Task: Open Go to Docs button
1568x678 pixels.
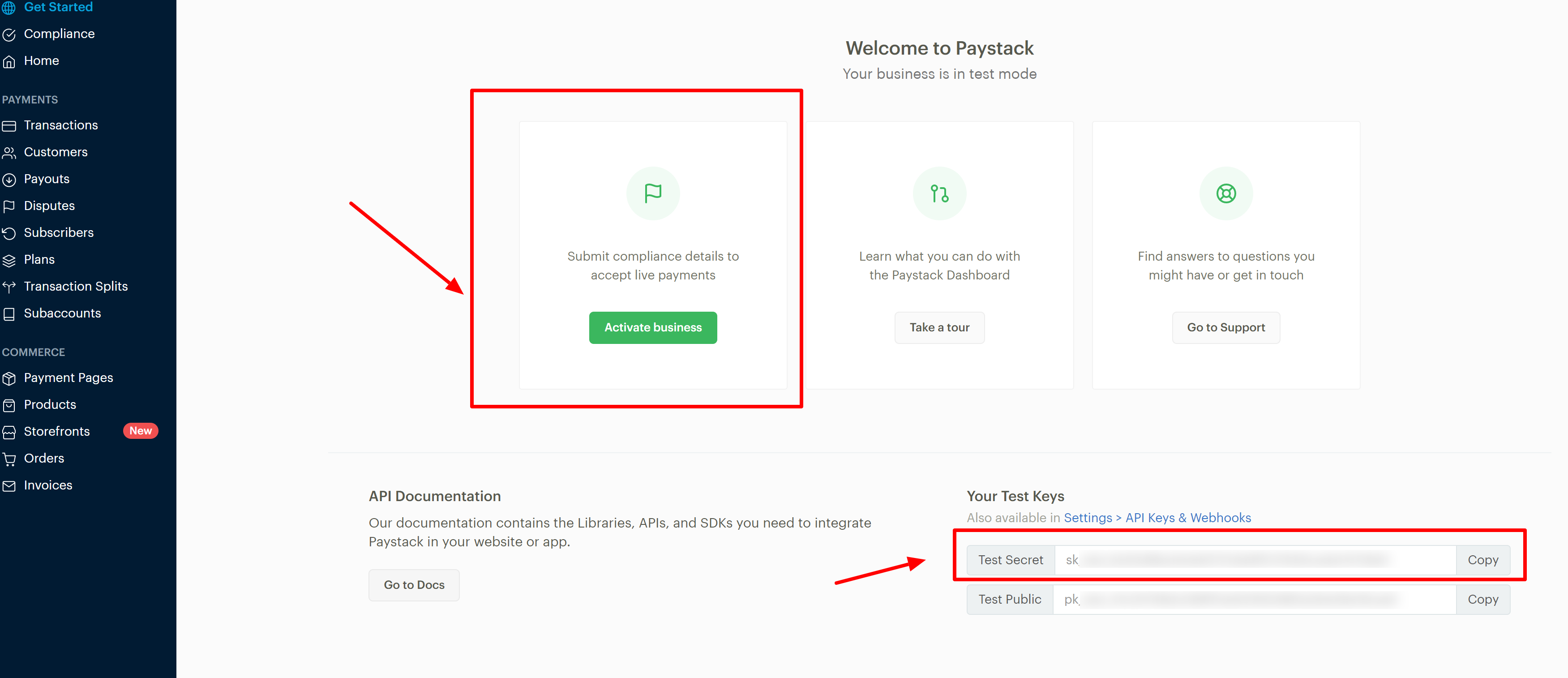Action: coord(414,585)
